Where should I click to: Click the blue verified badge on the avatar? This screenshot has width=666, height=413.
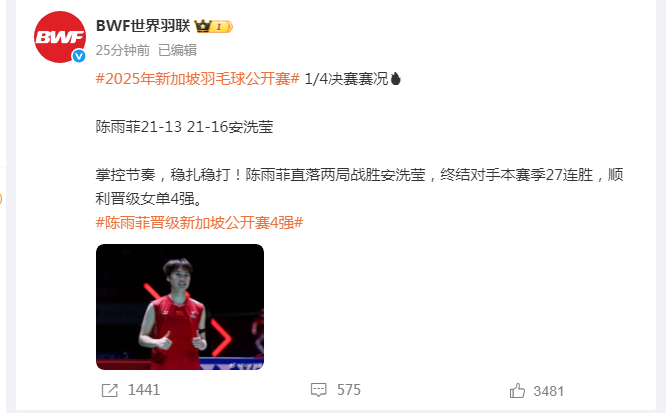tap(79, 56)
